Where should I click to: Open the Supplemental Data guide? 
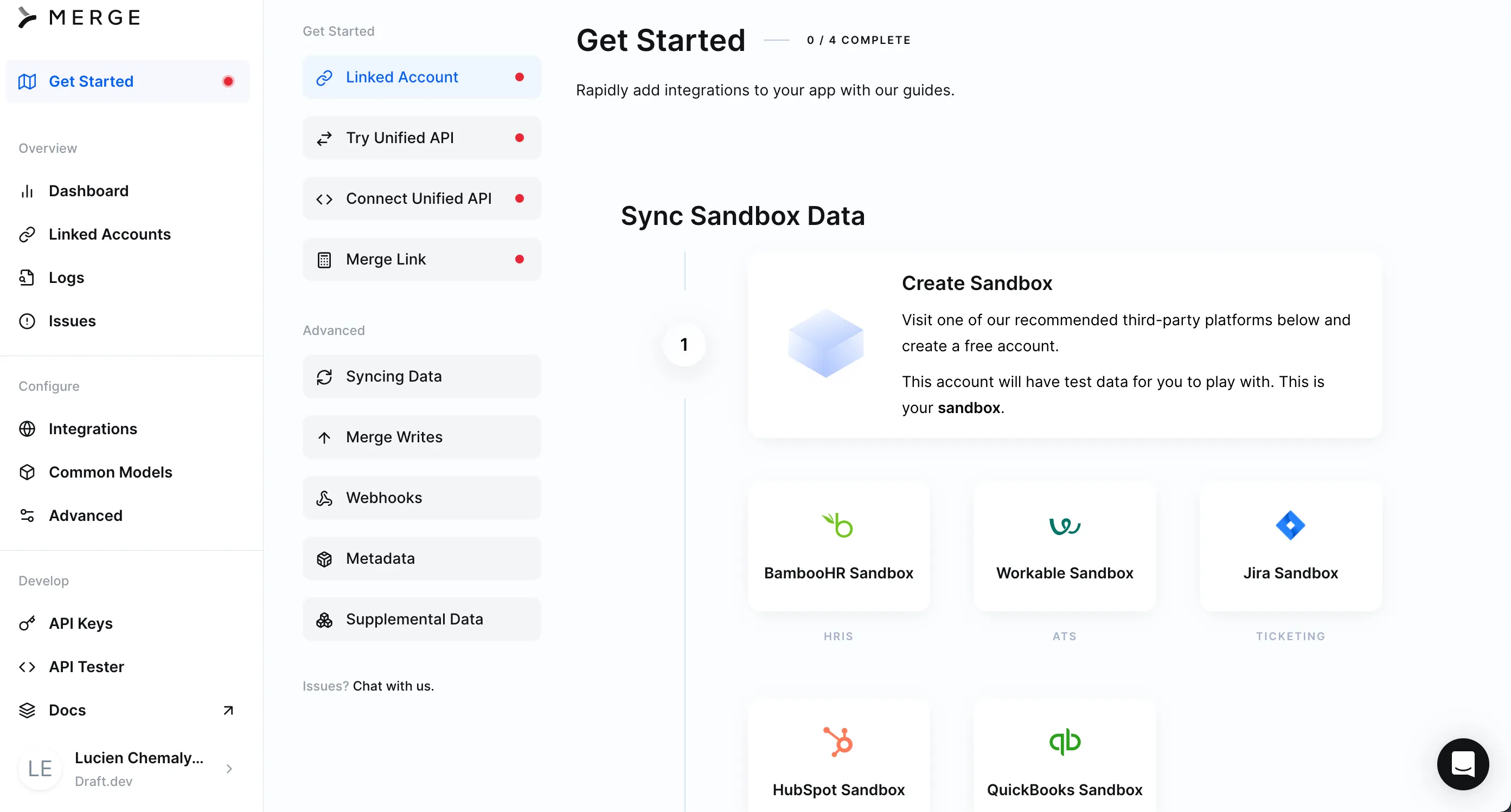(x=422, y=620)
